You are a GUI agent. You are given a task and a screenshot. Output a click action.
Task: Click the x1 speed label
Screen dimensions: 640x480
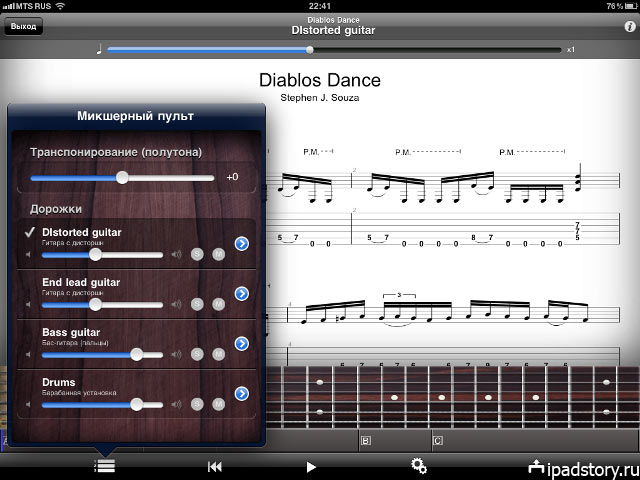point(571,49)
